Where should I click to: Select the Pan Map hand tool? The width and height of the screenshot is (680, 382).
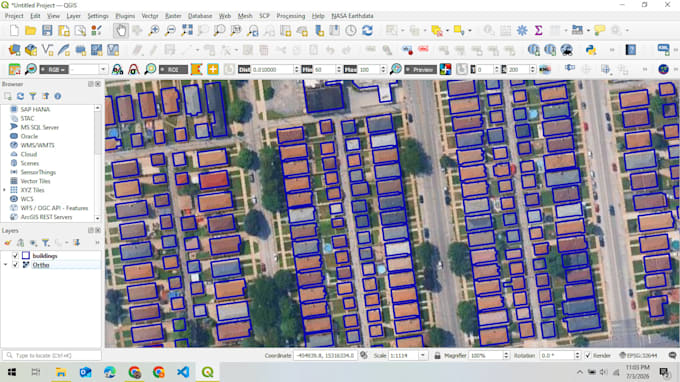click(x=121, y=30)
